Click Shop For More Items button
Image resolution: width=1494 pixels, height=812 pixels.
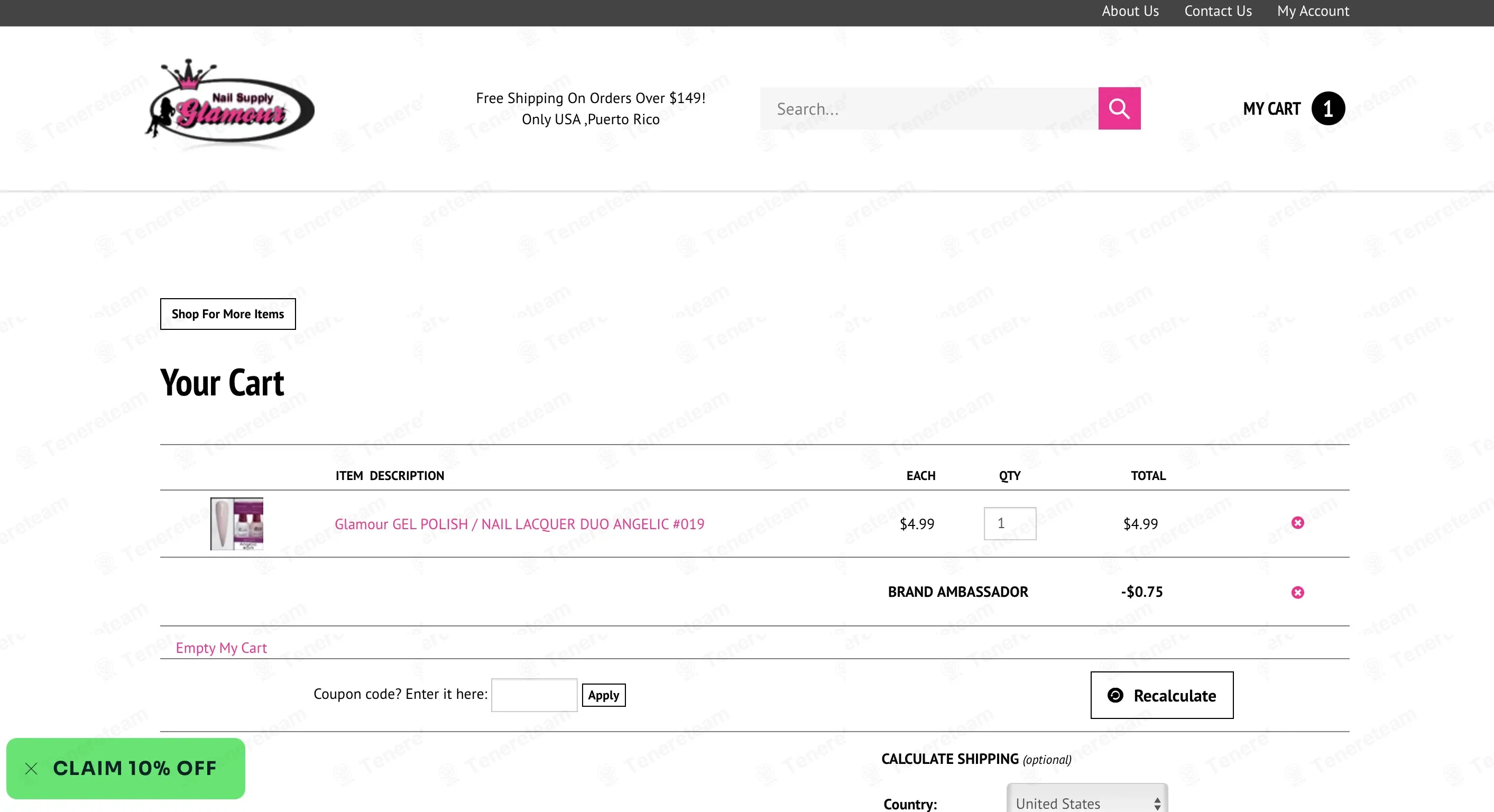pyautogui.click(x=228, y=314)
